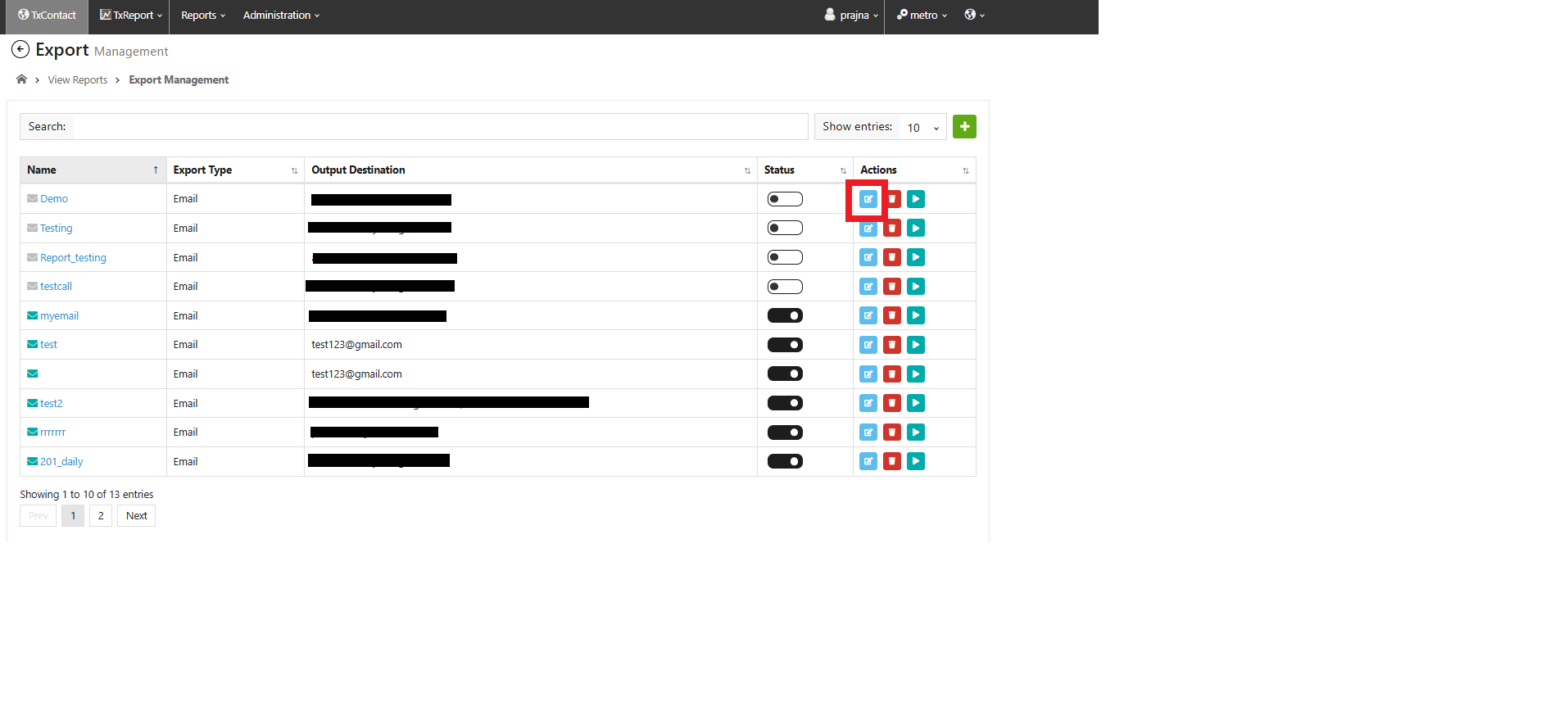Open the Show entries dropdown
The height and width of the screenshot is (702, 1568).
(x=923, y=128)
